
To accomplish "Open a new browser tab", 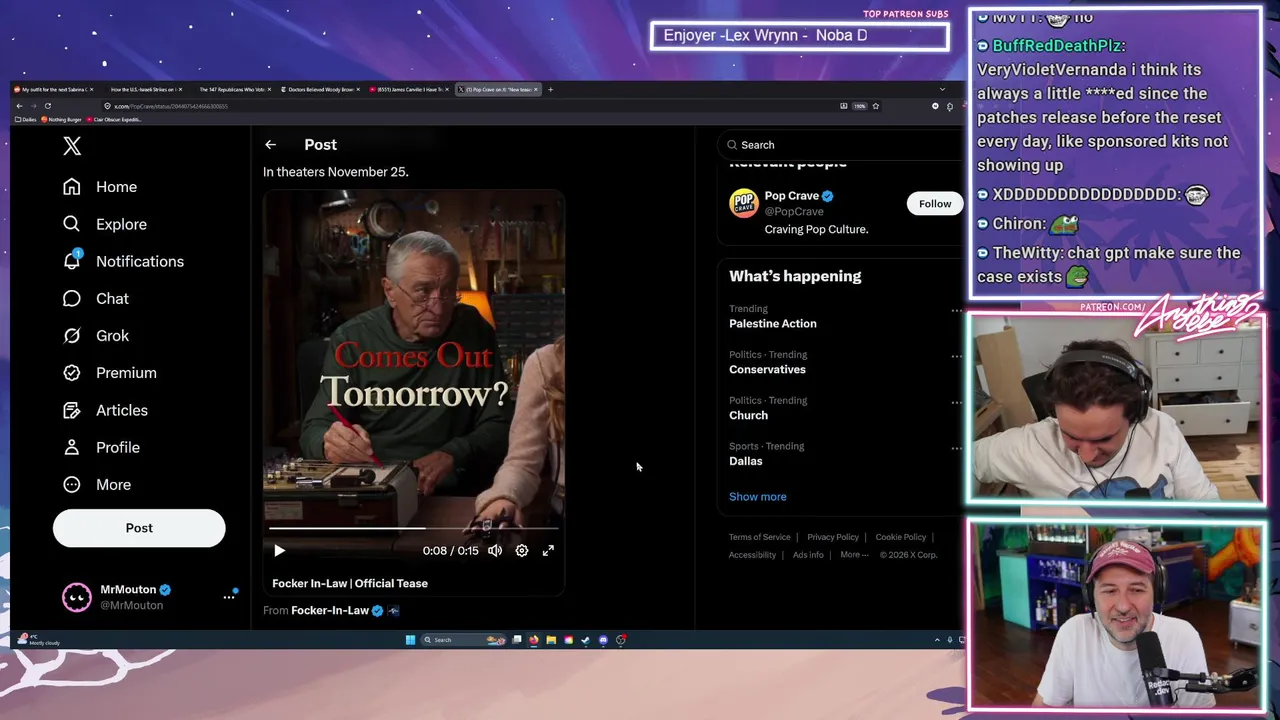I will coord(550,89).
